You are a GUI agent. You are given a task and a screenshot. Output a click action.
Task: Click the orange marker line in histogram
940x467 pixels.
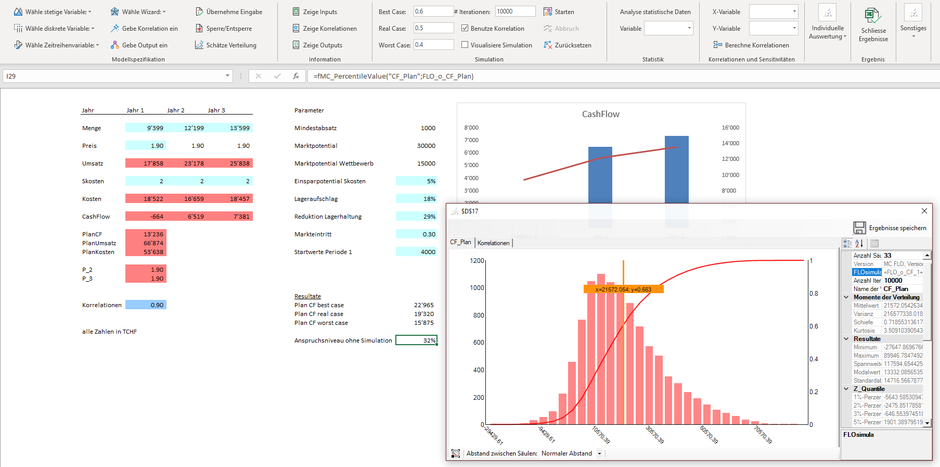pos(623,342)
